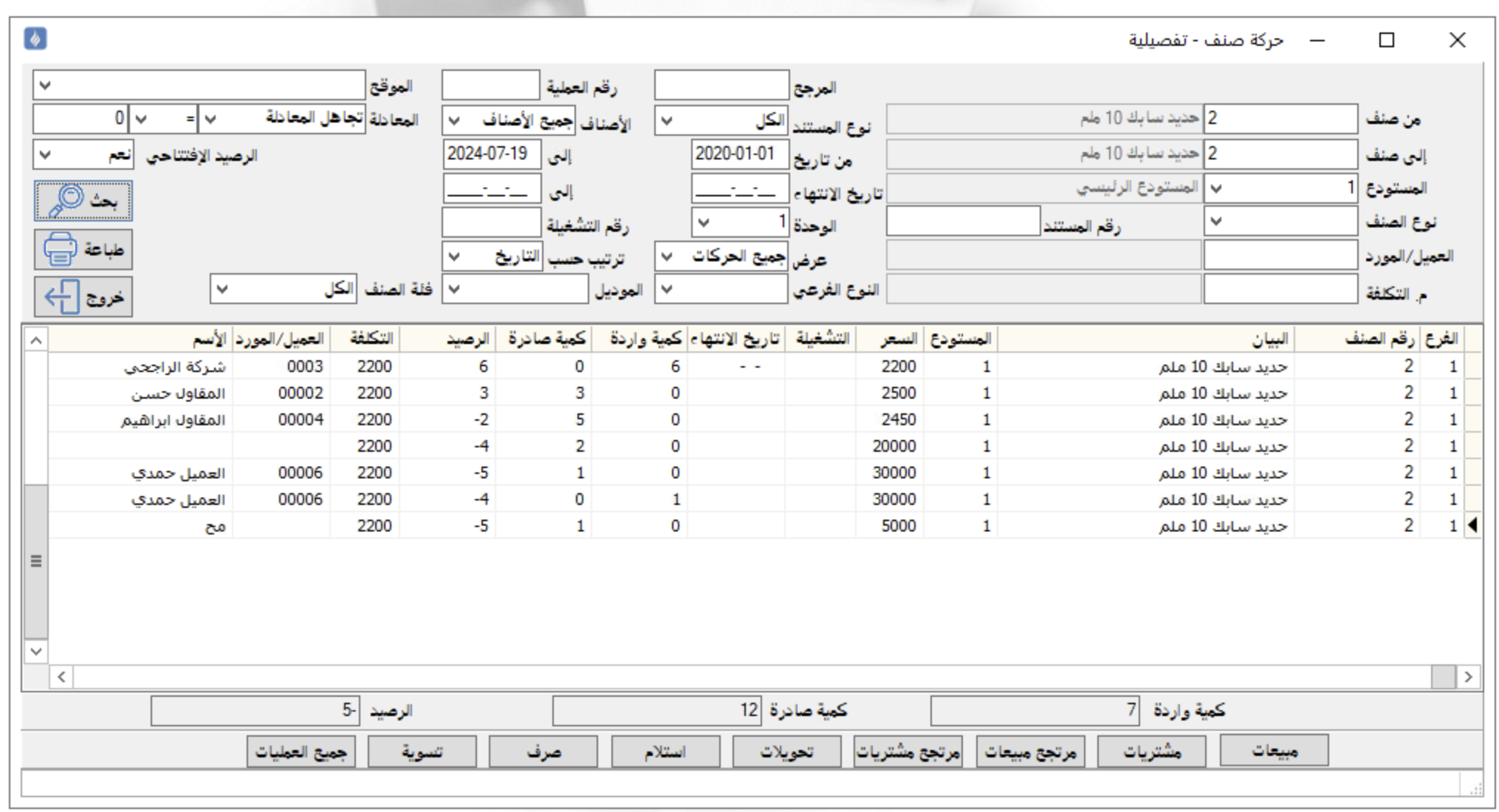The height and width of the screenshot is (812, 1499).
Task: Open the نوع المستند dropdown
Action: (x=666, y=121)
